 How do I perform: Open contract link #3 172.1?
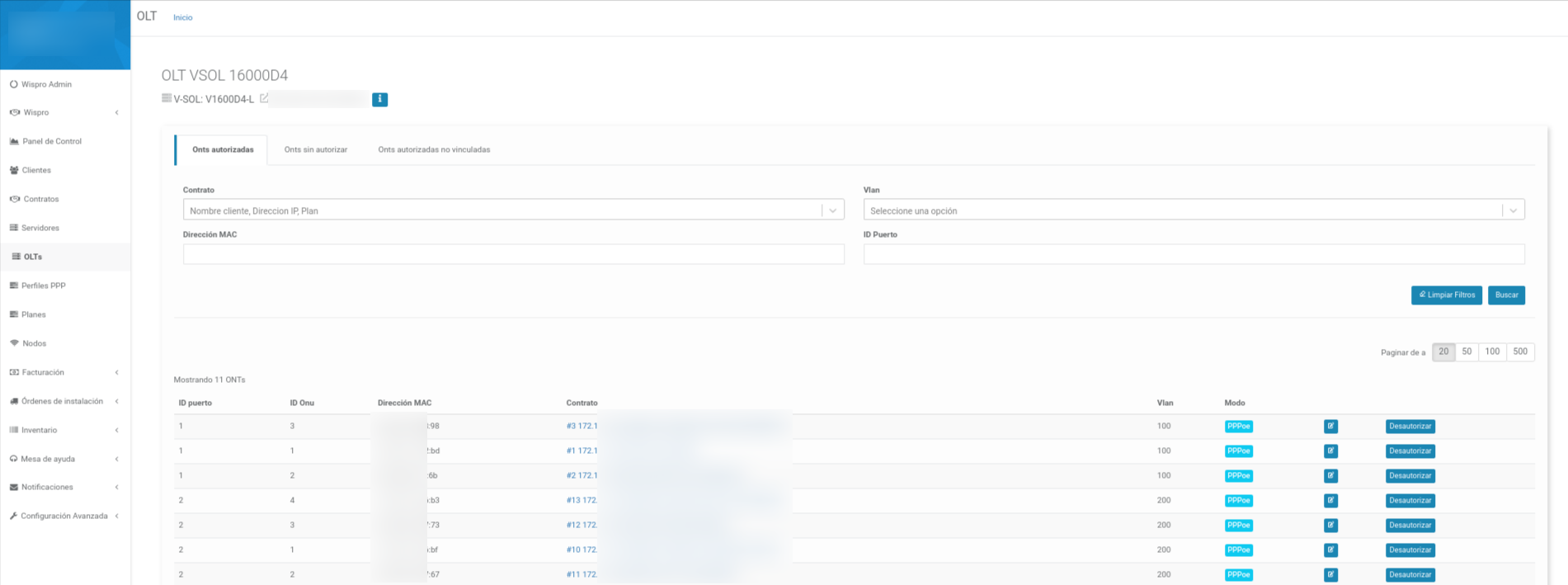click(x=582, y=427)
